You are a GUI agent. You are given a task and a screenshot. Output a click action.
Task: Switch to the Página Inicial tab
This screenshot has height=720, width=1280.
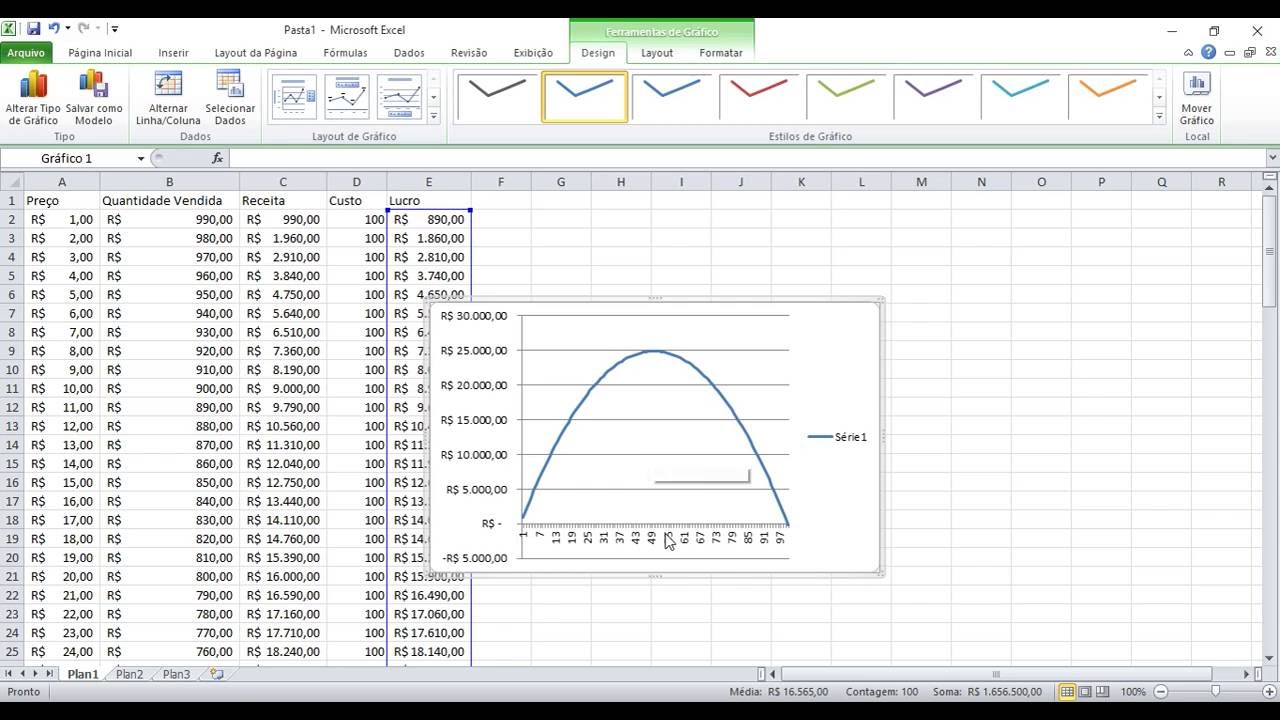(x=100, y=53)
